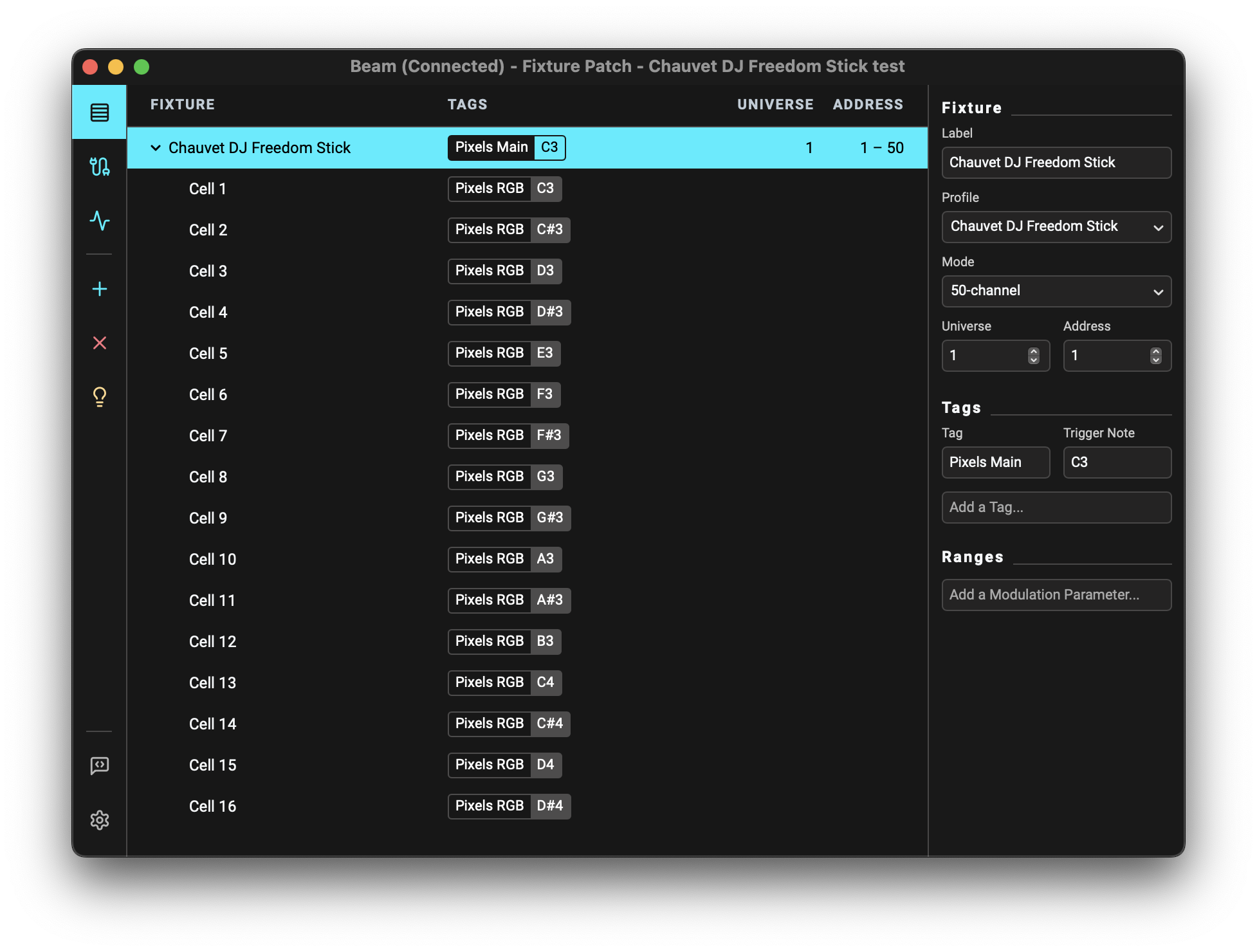1257x952 pixels.
Task: Click the Pixels Main C3 tag badge
Action: [506, 147]
